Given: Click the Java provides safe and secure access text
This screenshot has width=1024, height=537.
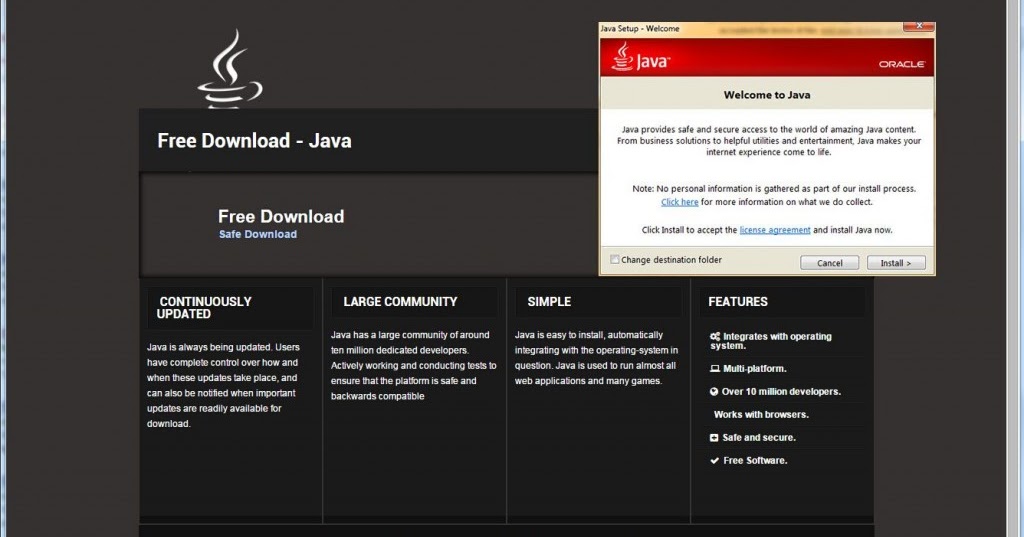Looking at the screenshot, I should click(769, 140).
